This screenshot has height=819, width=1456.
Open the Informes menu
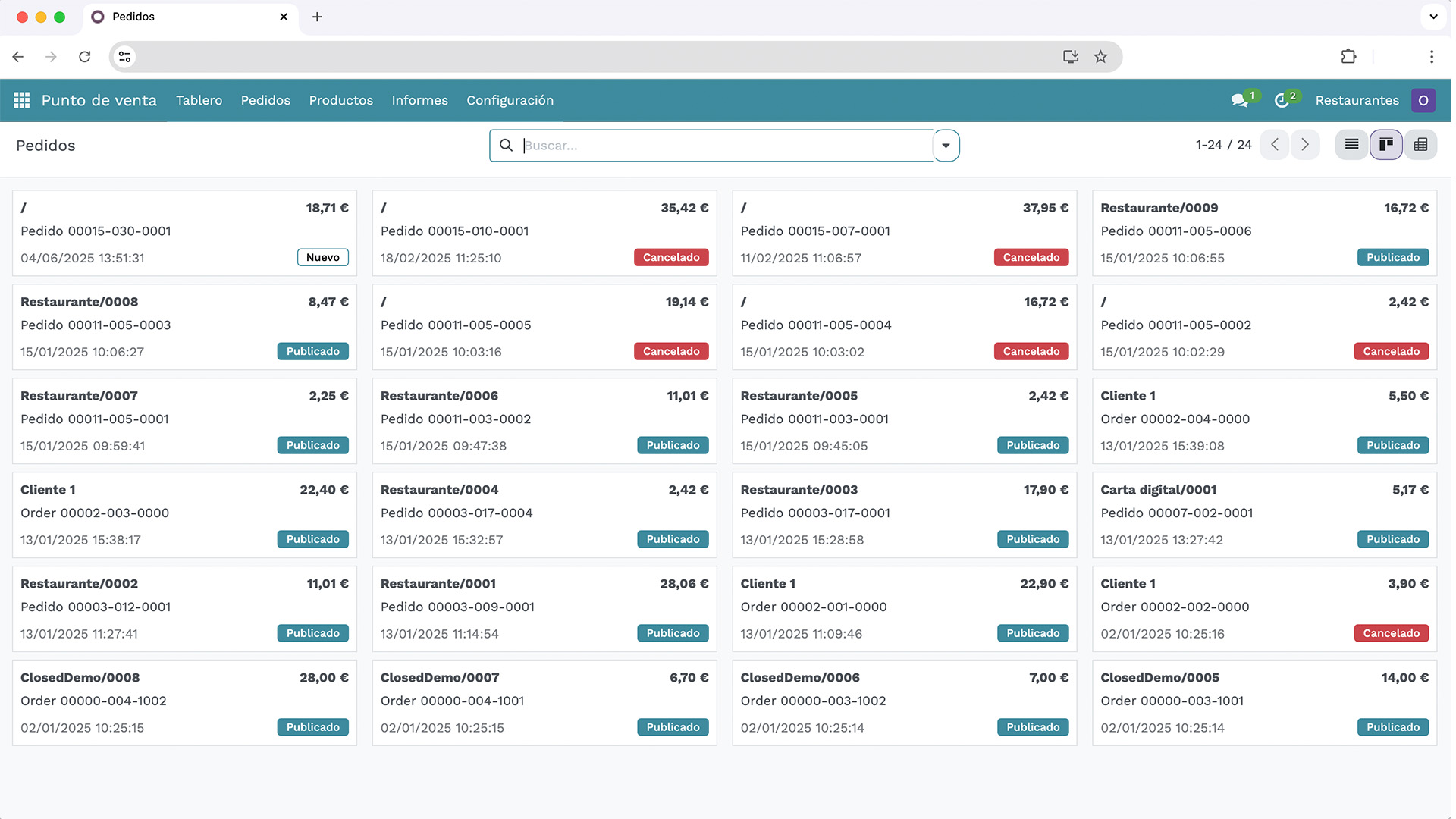(x=419, y=100)
